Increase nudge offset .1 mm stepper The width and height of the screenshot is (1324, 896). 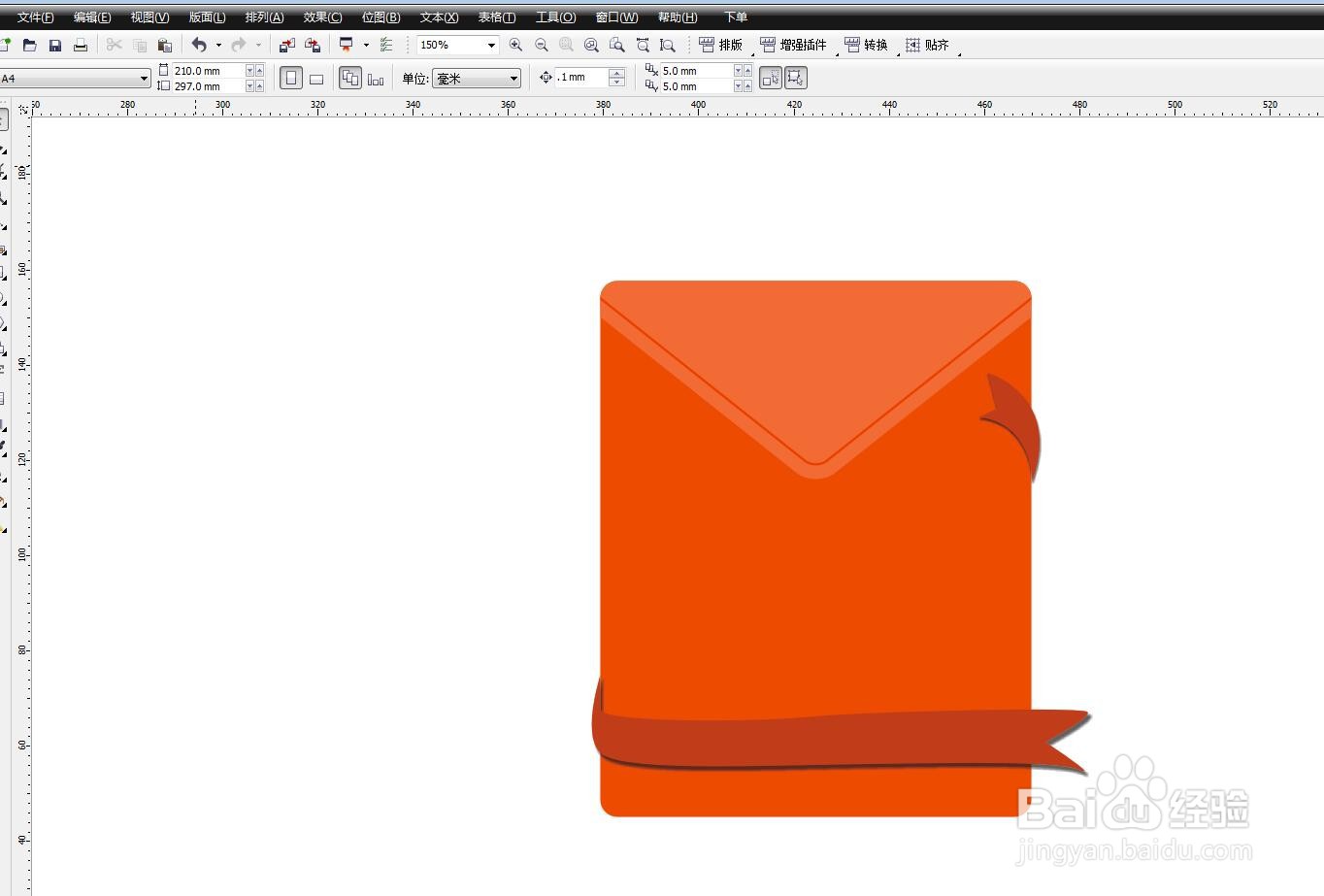(617, 74)
